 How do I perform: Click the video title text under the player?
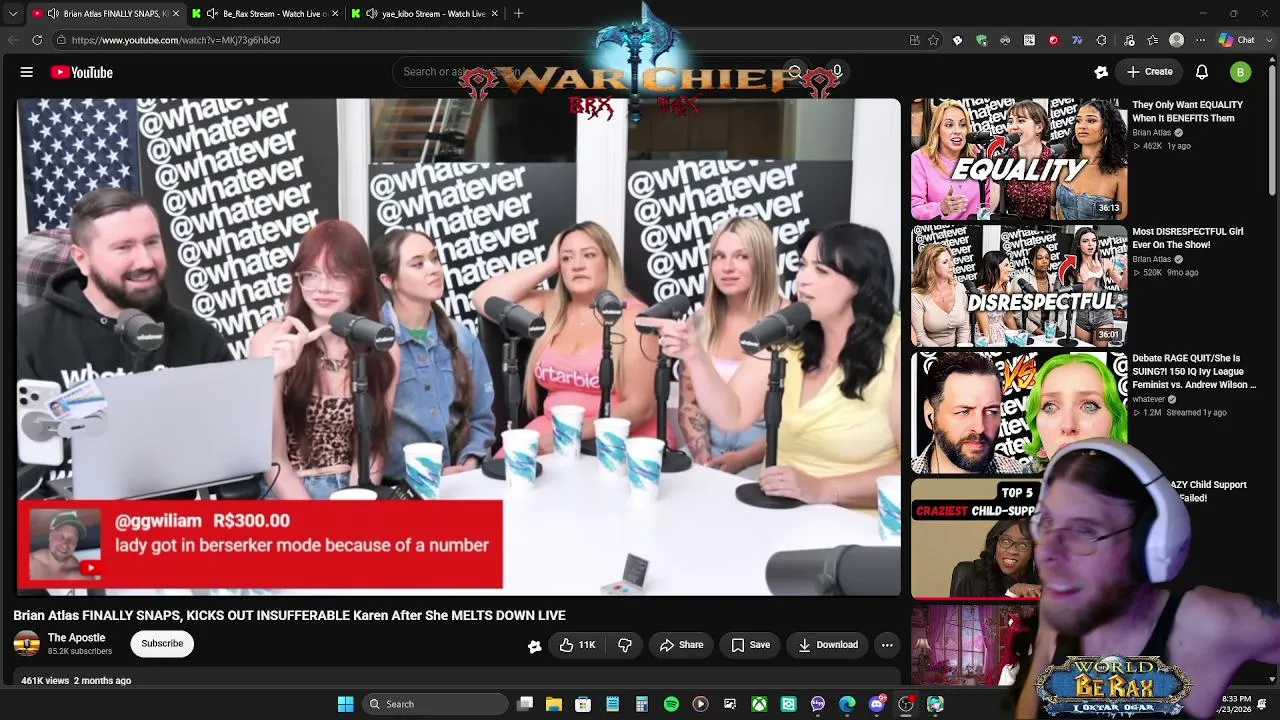(x=289, y=615)
